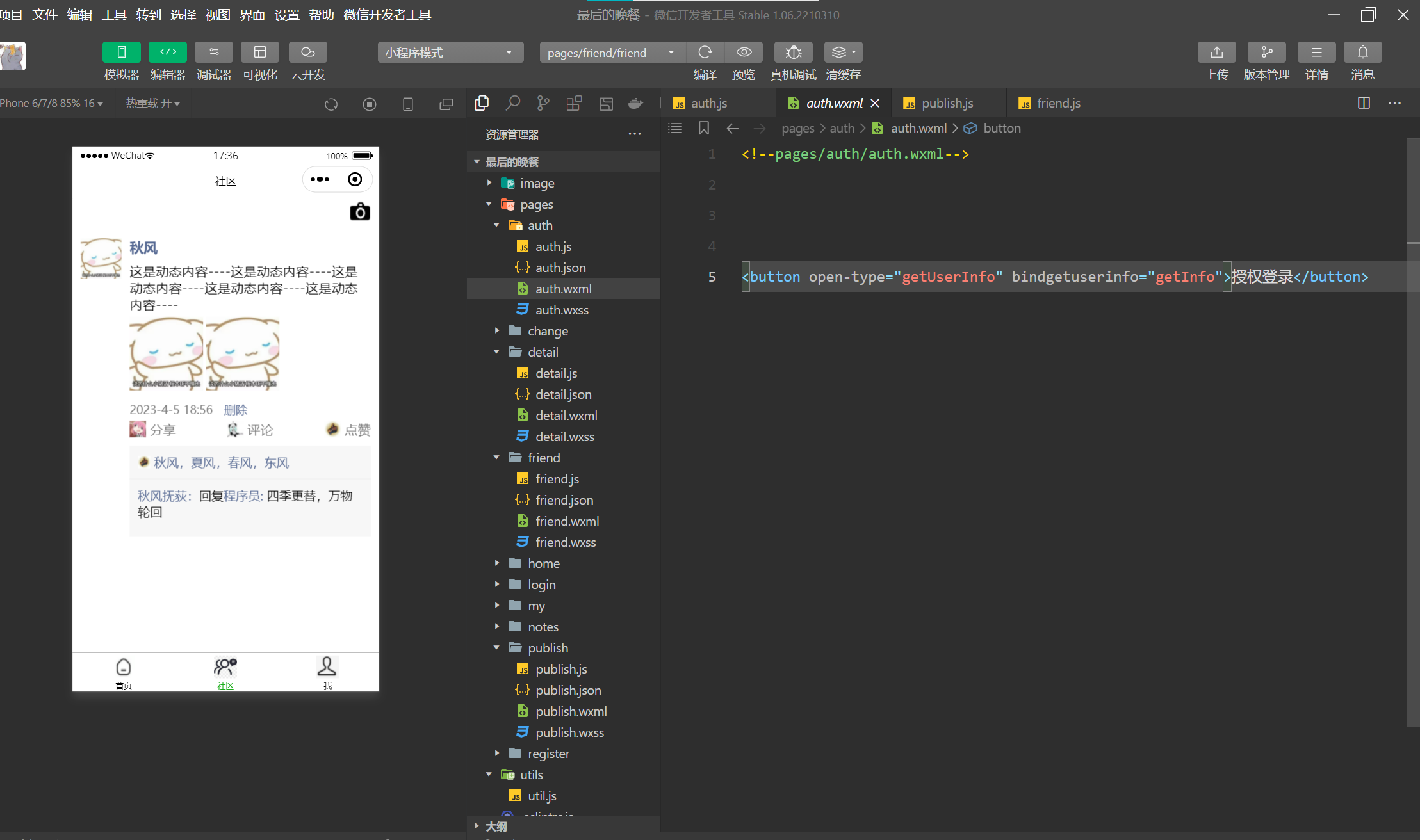The width and height of the screenshot is (1420, 840).
Task: Toggle the editor panel button
Action: click(x=167, y=52)
